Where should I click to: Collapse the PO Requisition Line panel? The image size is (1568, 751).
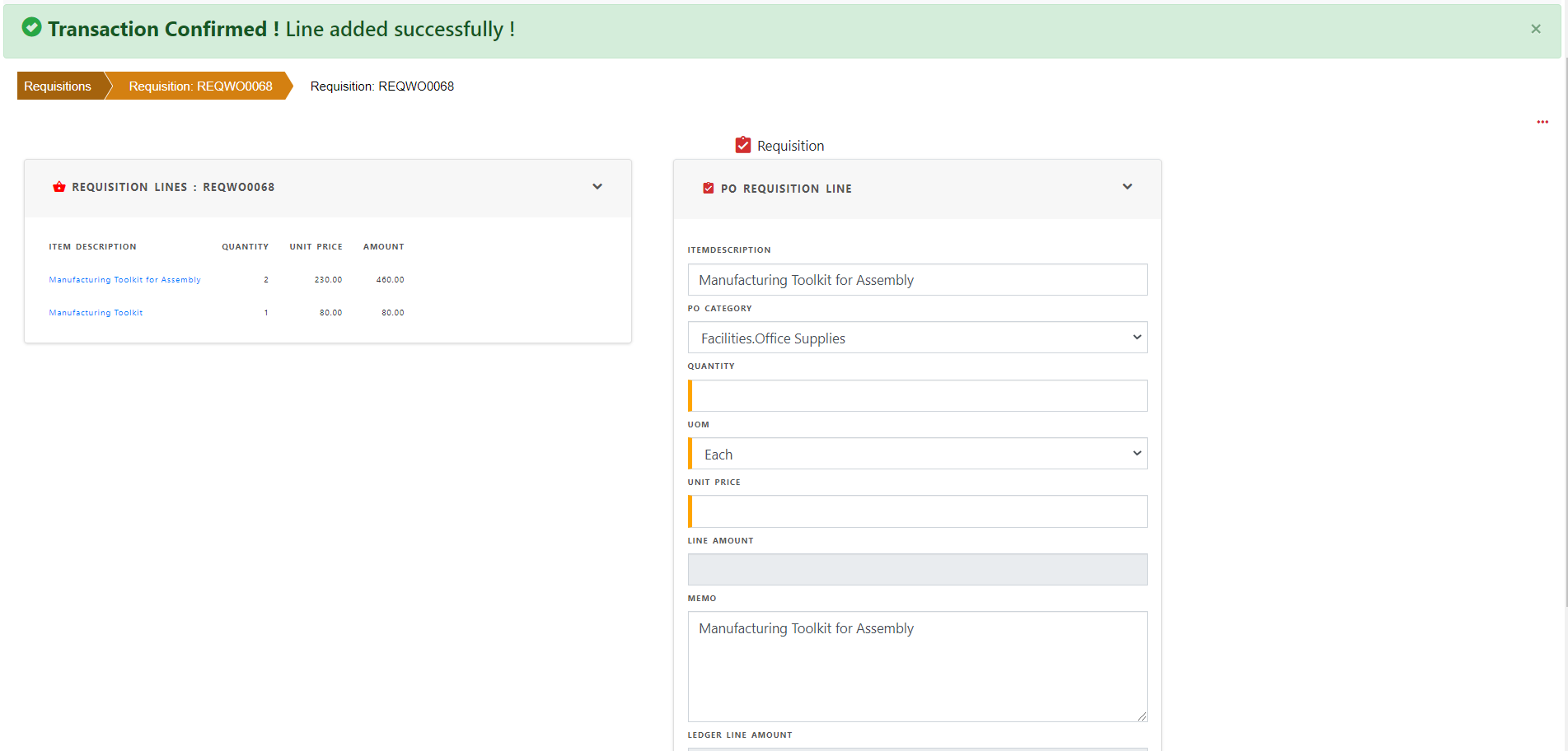[1127, 187]
